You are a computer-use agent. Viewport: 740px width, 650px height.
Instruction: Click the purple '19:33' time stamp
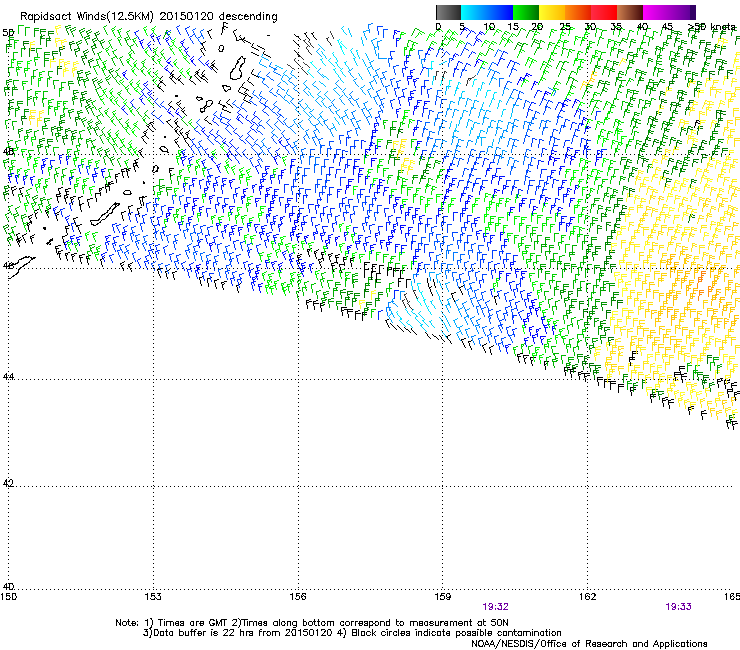tap(678, 607)
